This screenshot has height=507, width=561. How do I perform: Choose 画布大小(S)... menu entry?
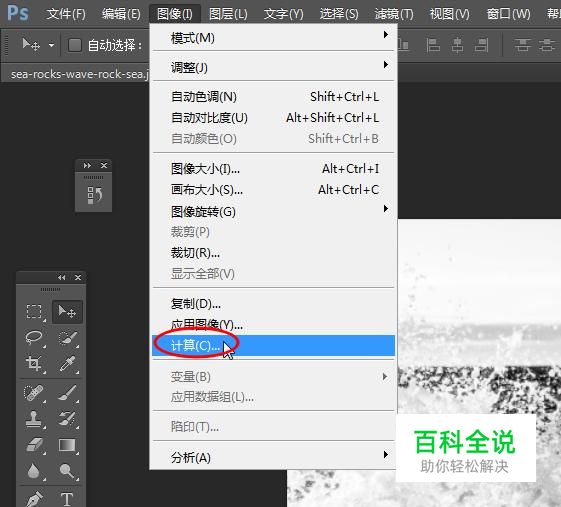click(x=274, y=190)
